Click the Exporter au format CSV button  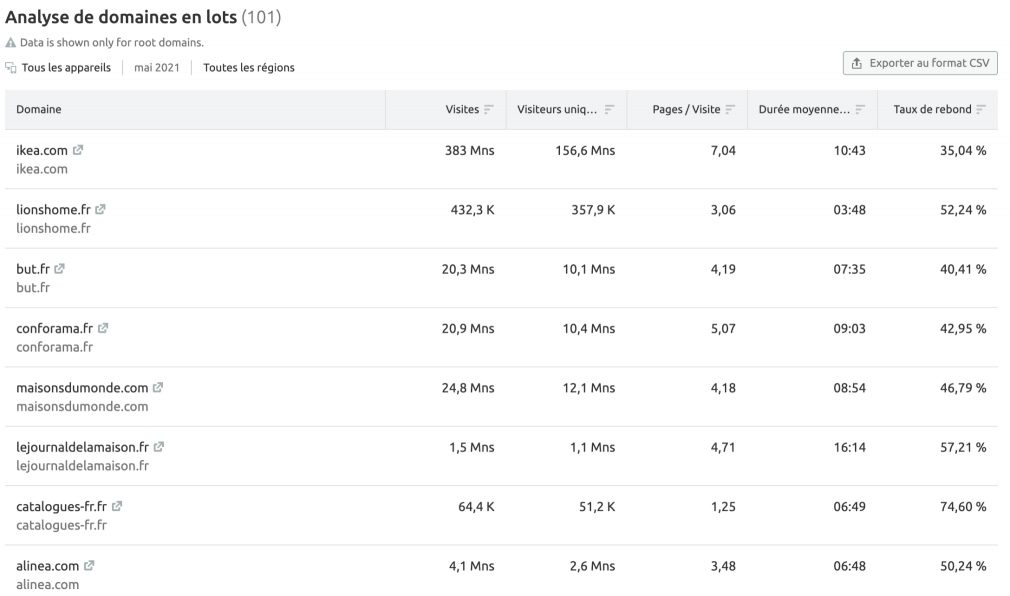pos(920,63)
